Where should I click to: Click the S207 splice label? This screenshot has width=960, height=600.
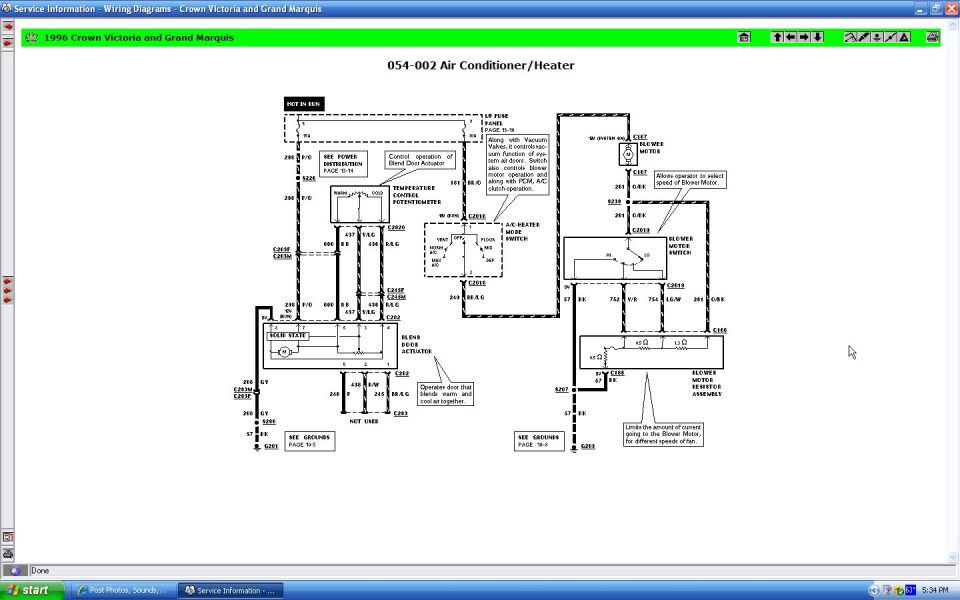click(561, 389)
